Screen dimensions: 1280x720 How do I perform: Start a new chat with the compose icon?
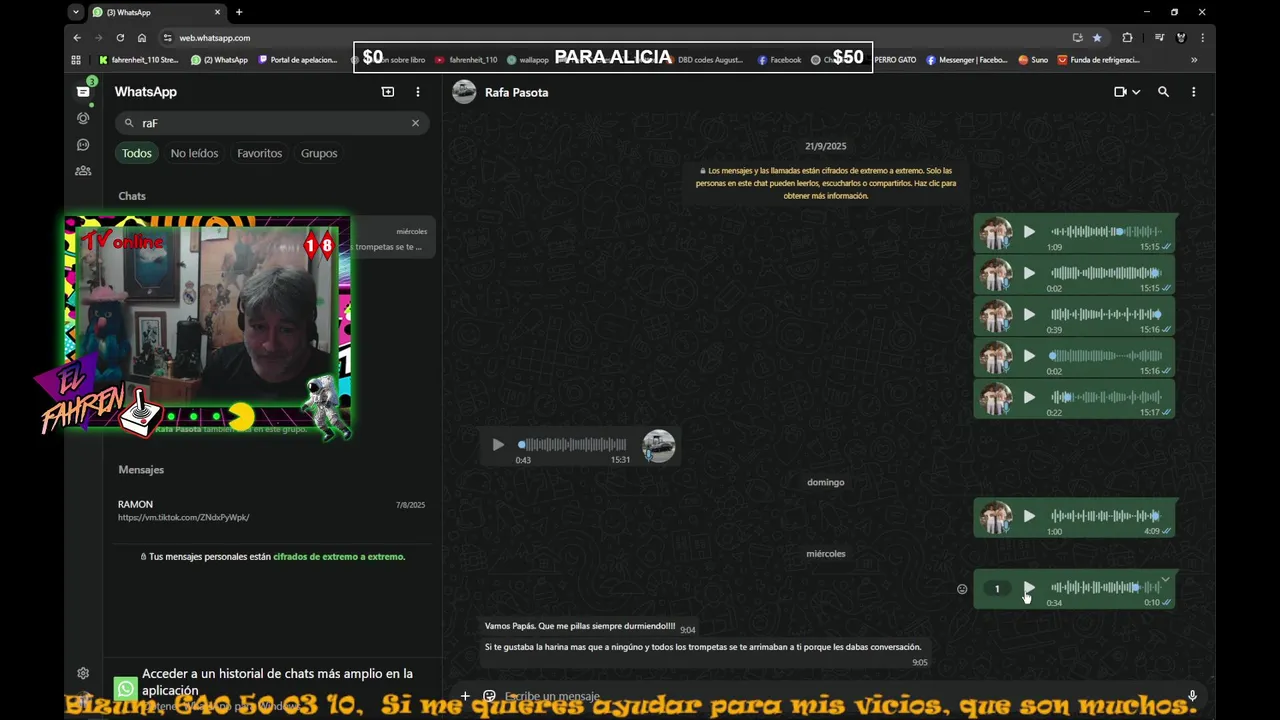point(388,92)
